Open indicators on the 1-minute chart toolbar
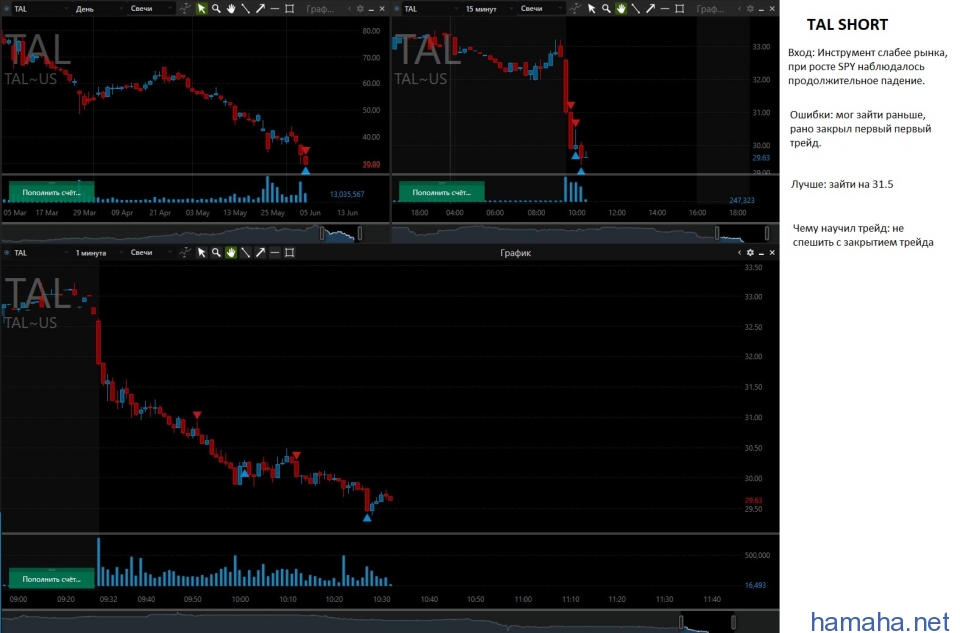The image size is (960, 633). pyautogui.click(x=186, y=252)
